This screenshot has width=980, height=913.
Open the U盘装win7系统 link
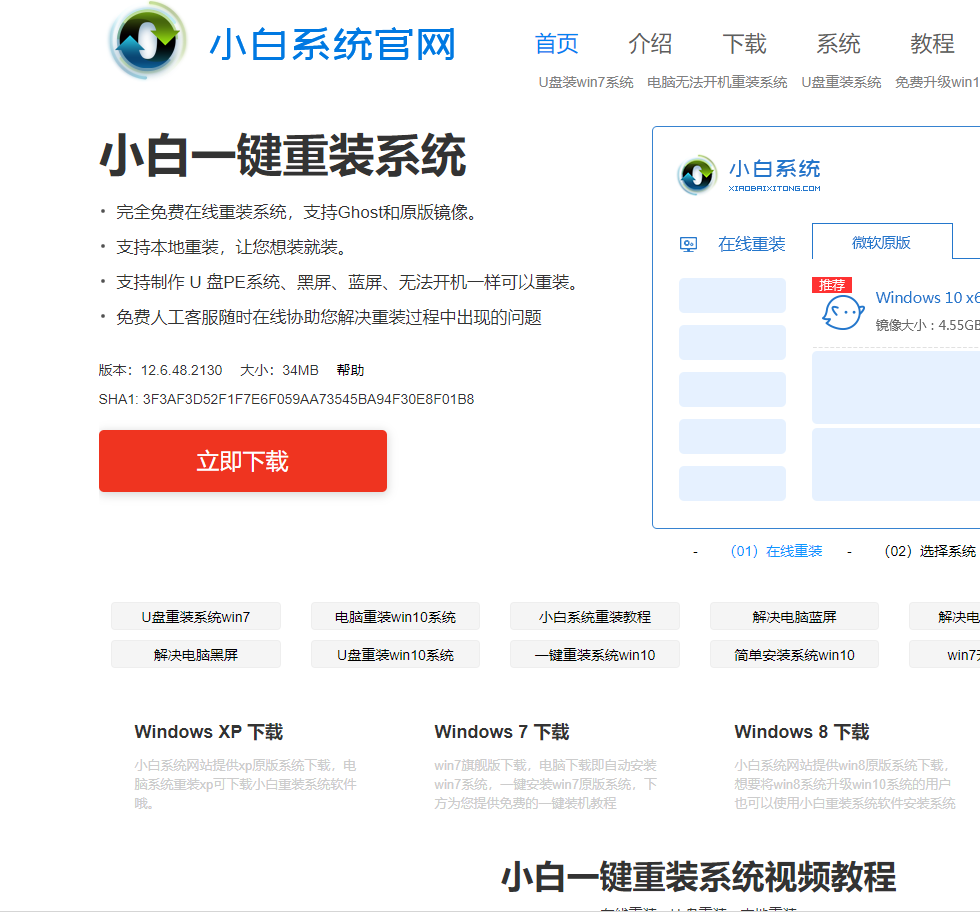tap(586, 82)
